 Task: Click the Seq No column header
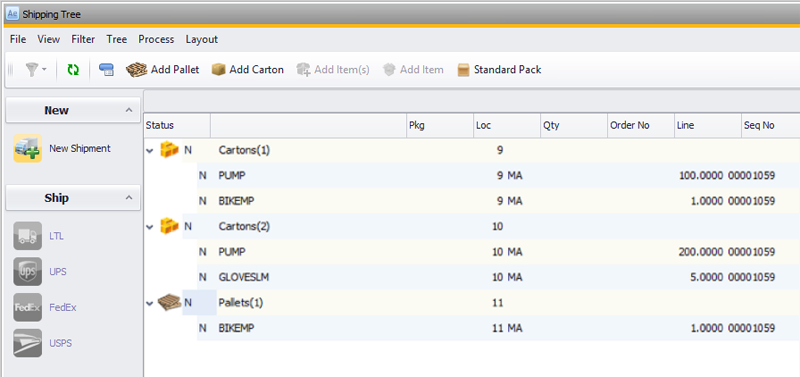coord(770,125)
